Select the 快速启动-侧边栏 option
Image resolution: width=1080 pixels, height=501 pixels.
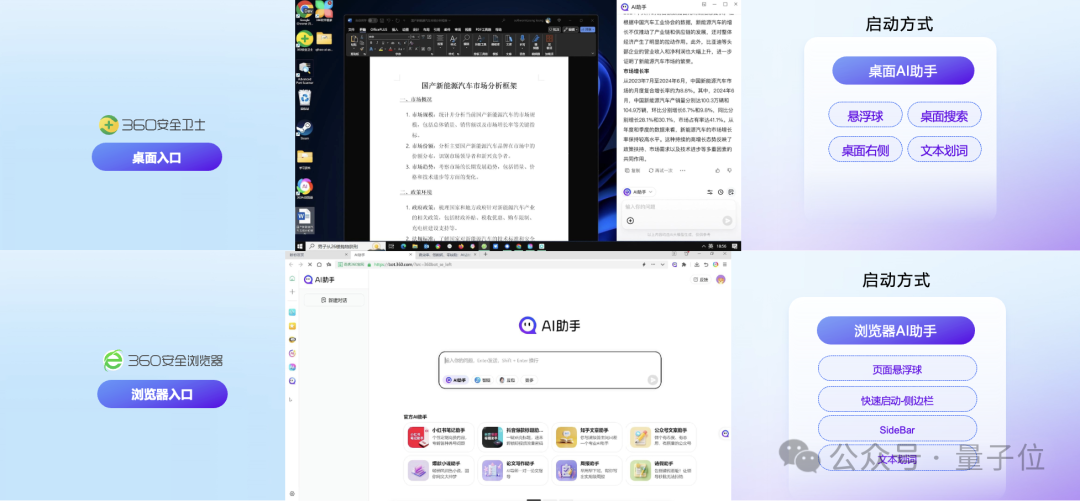point(897,399)
